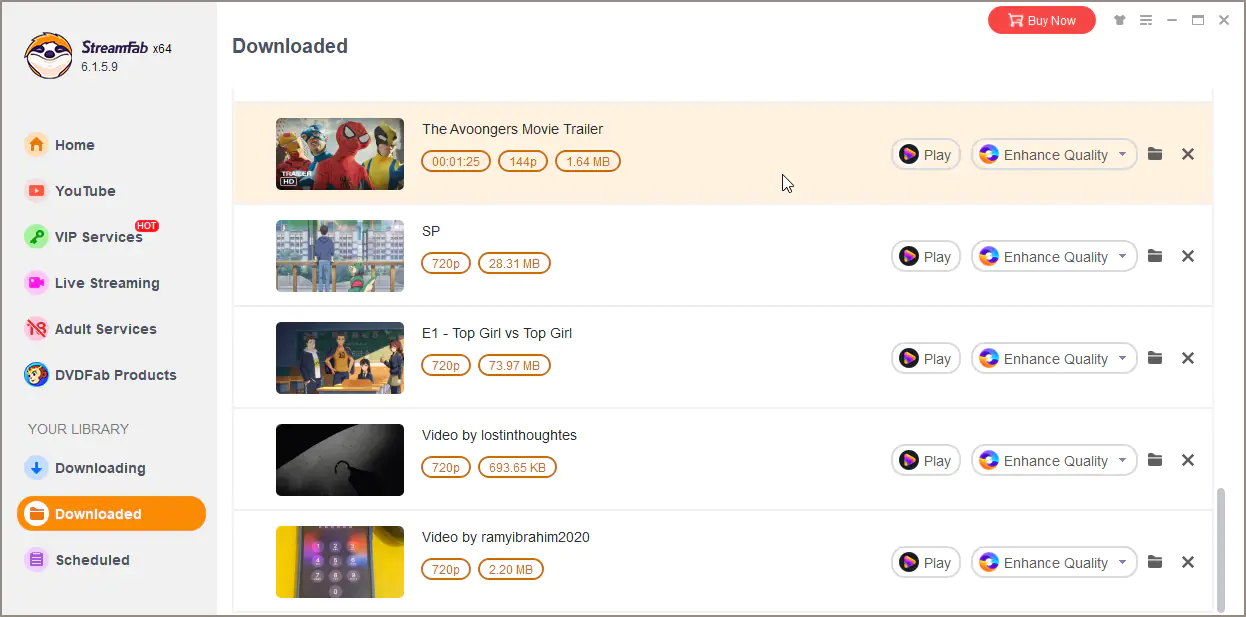This screenshot has height=617, width=1246.
Task: Open the hamburger main menu icon
Action: [1146, 20]
